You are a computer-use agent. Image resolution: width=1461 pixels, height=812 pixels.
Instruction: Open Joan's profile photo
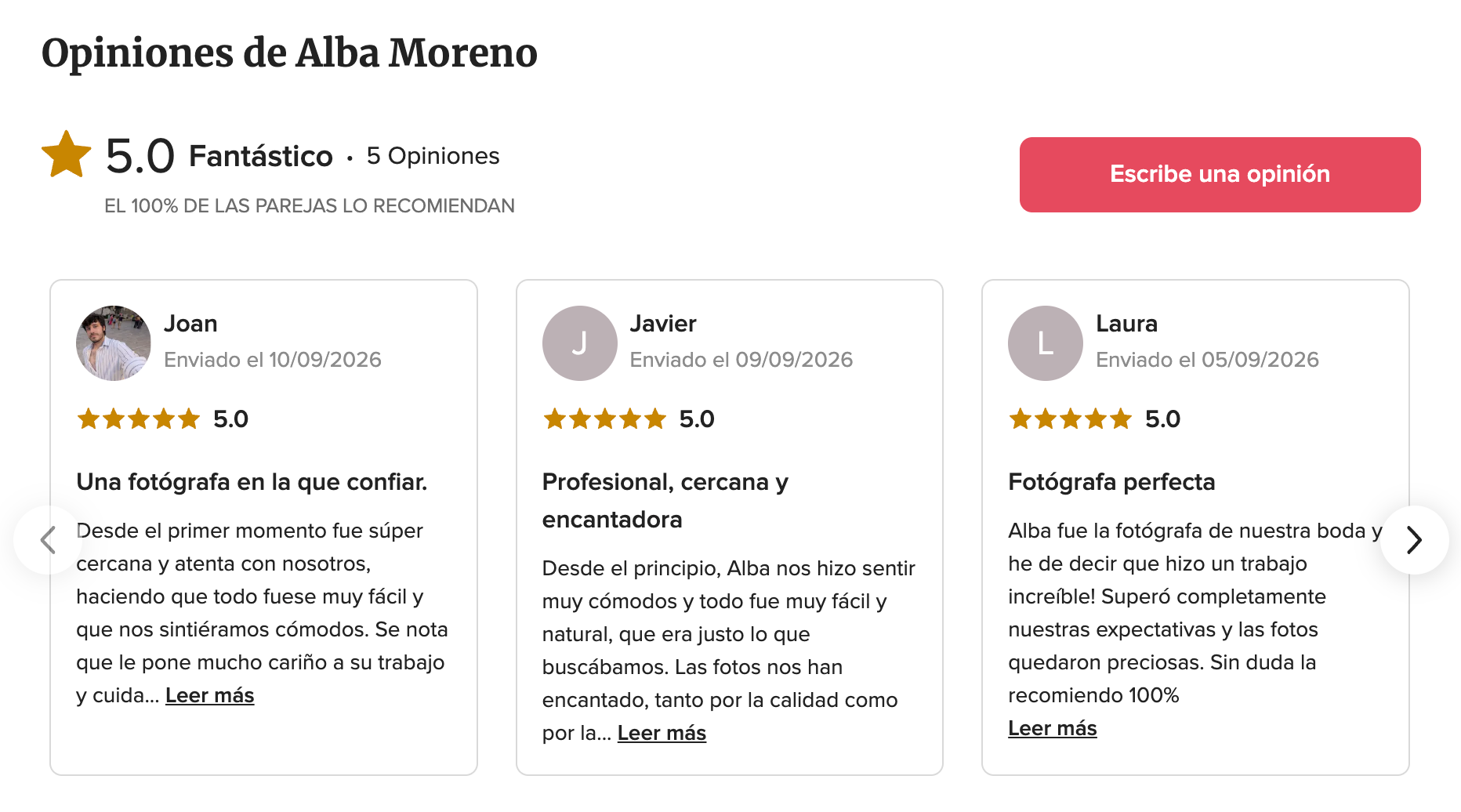(114, 343)
